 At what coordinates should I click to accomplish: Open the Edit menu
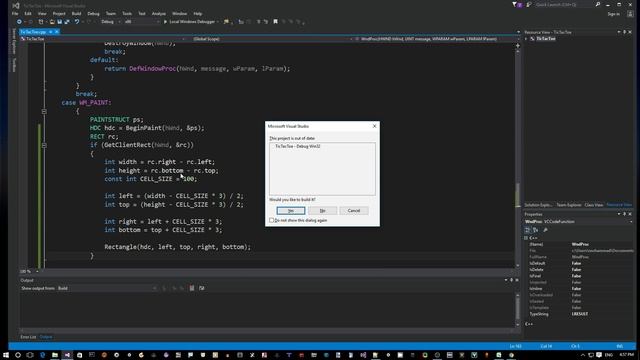28,13
